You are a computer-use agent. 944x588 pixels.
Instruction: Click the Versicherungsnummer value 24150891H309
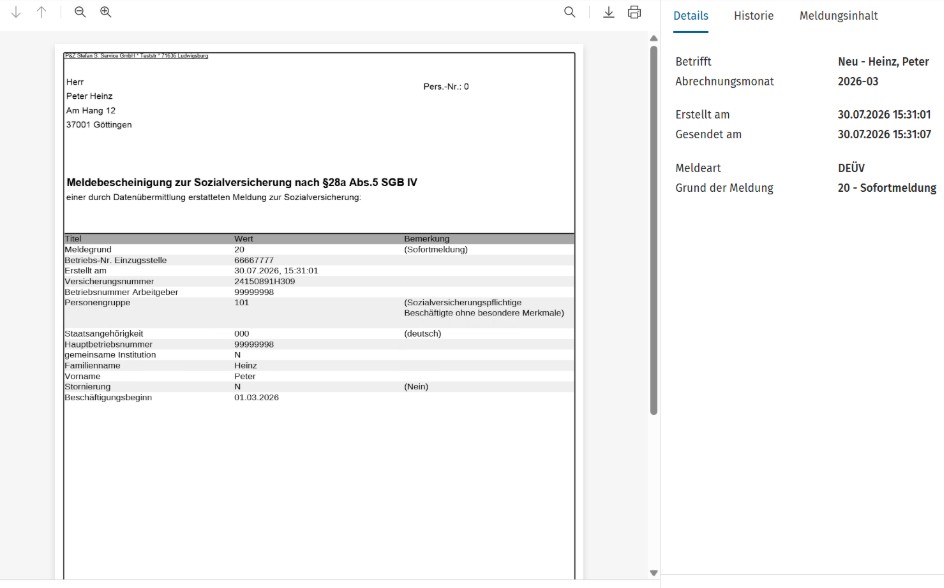click(265, 281)
